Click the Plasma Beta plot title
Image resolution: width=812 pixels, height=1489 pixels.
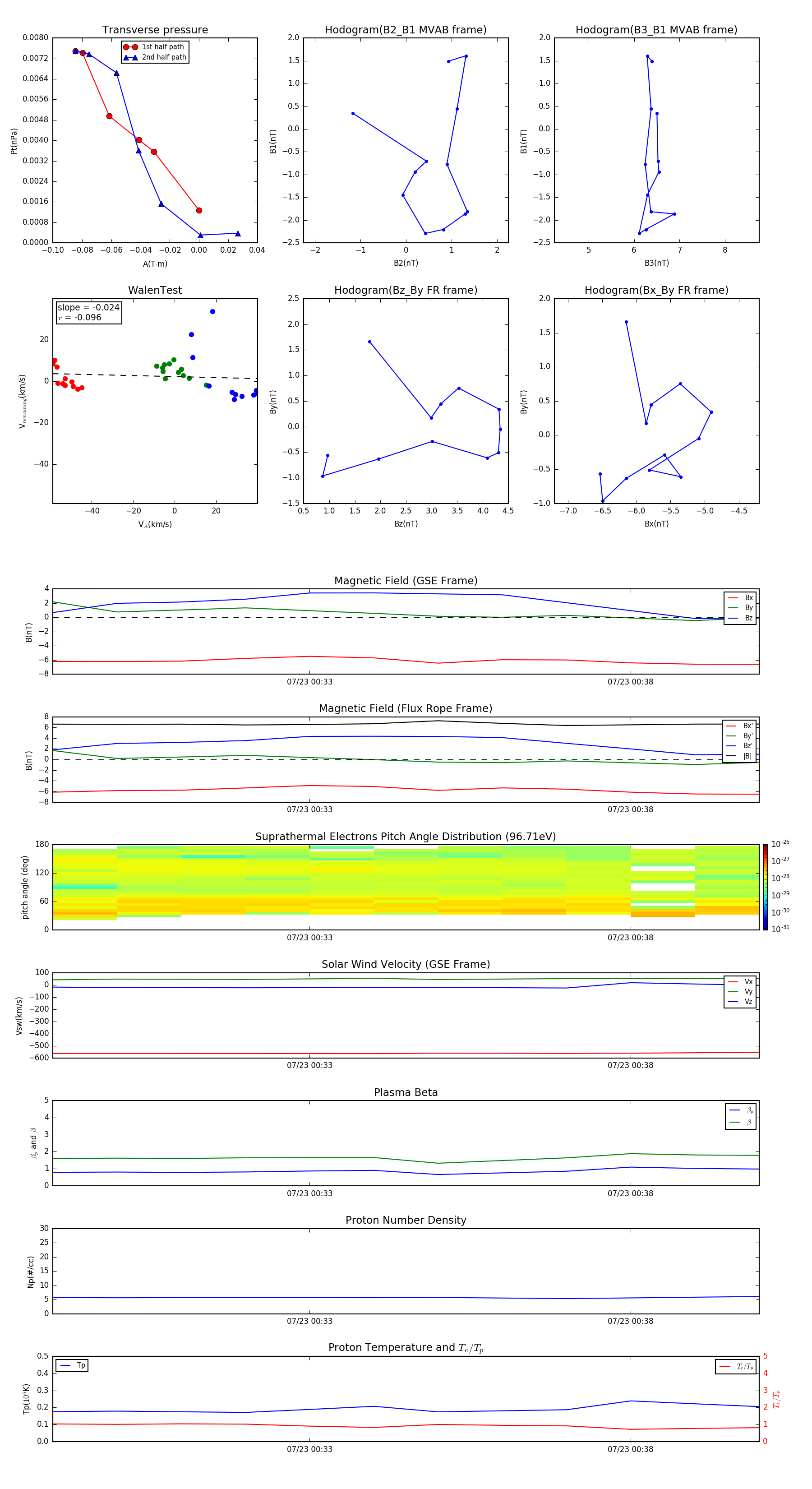(x=406, y=1092)
